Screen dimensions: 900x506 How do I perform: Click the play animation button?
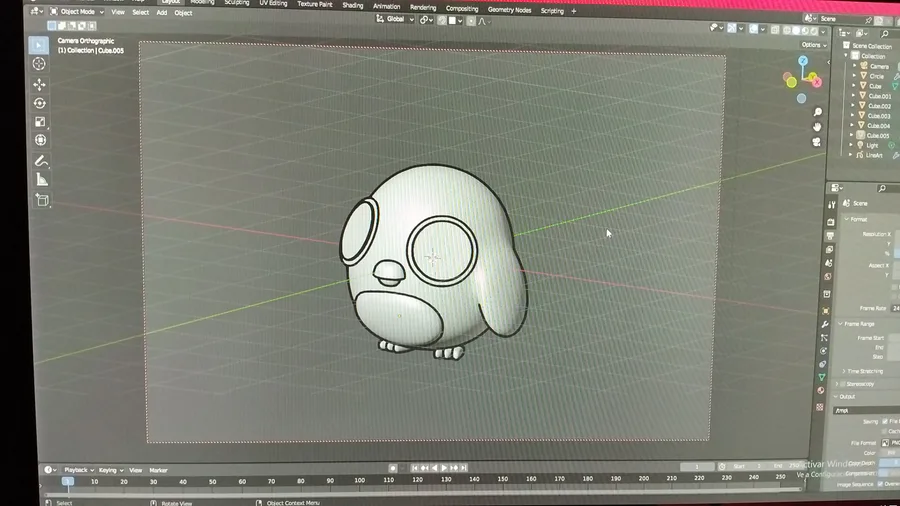click(444, 468)
